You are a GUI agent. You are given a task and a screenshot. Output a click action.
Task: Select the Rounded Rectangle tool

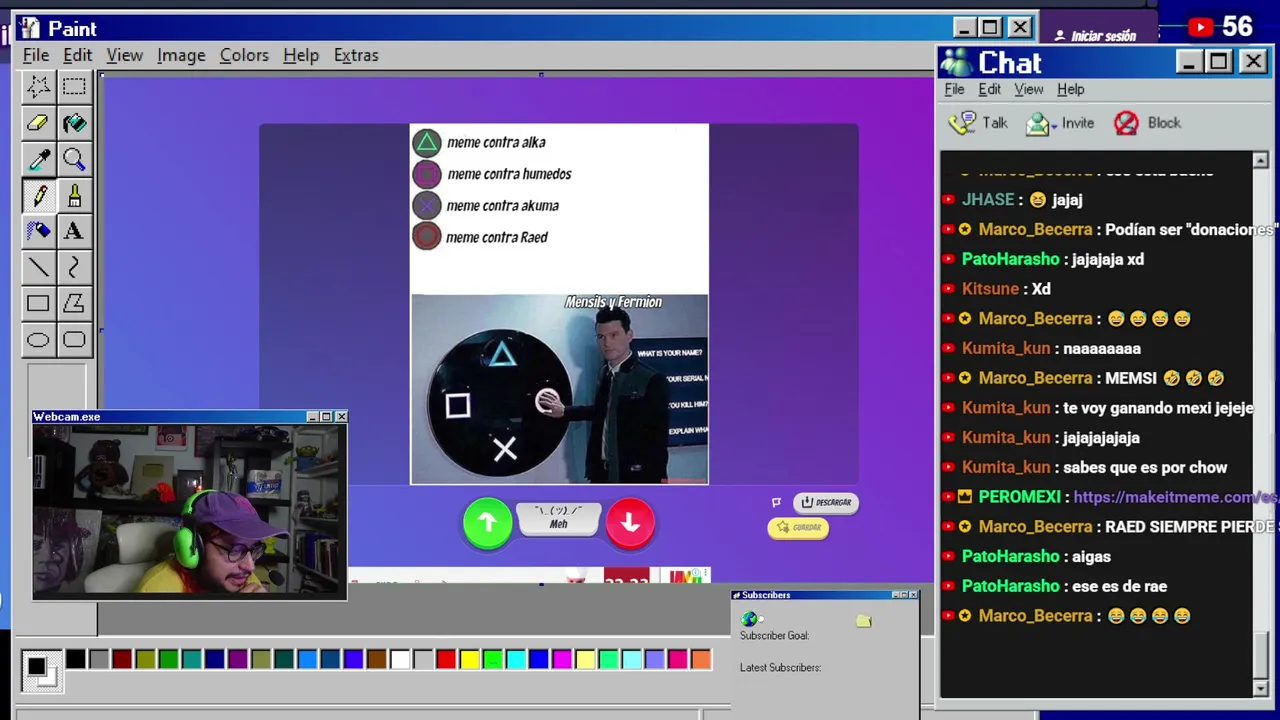(74, 340)
